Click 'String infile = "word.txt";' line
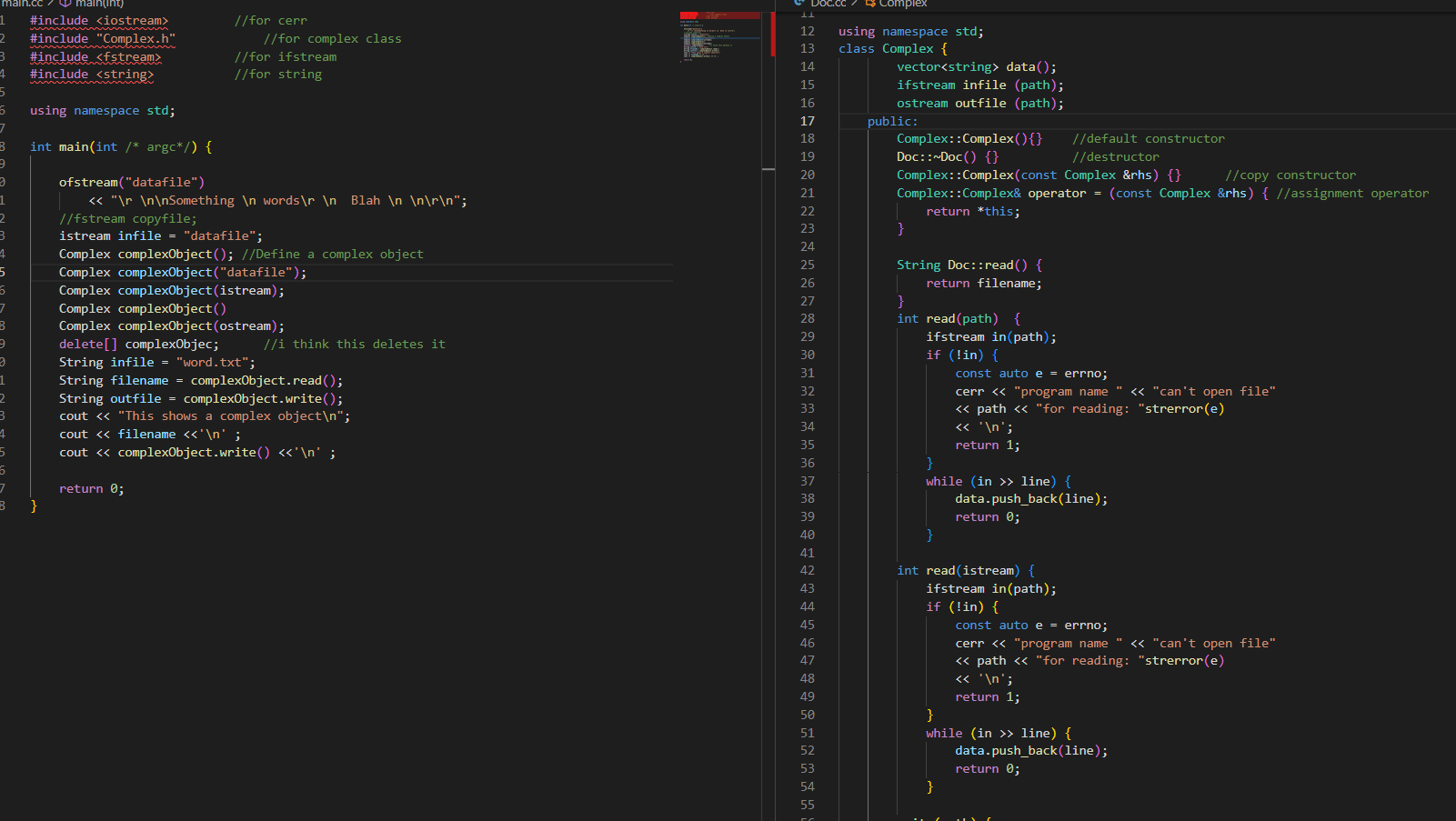 157,362
